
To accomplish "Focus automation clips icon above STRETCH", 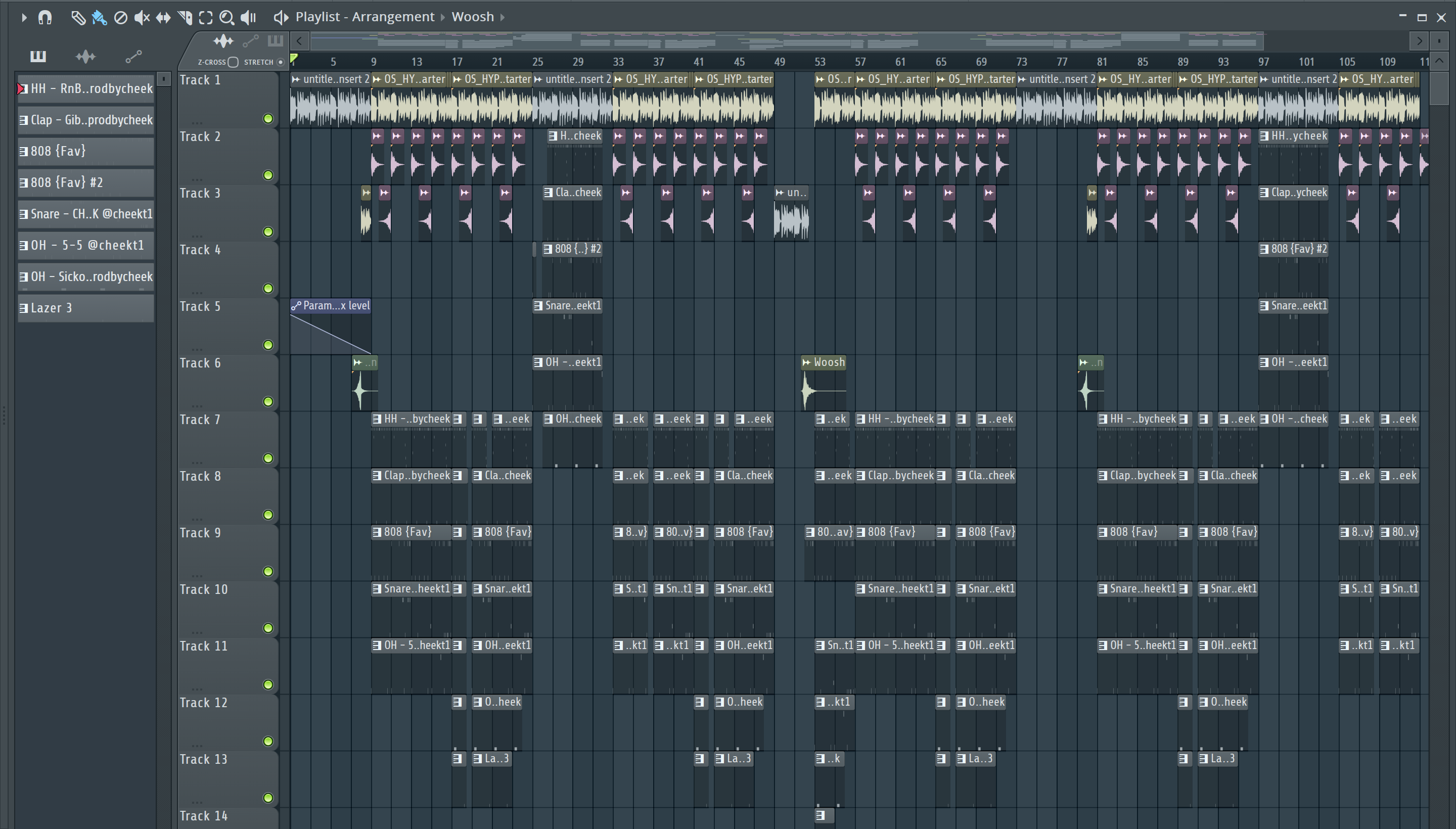I will [x=251, y=41].
